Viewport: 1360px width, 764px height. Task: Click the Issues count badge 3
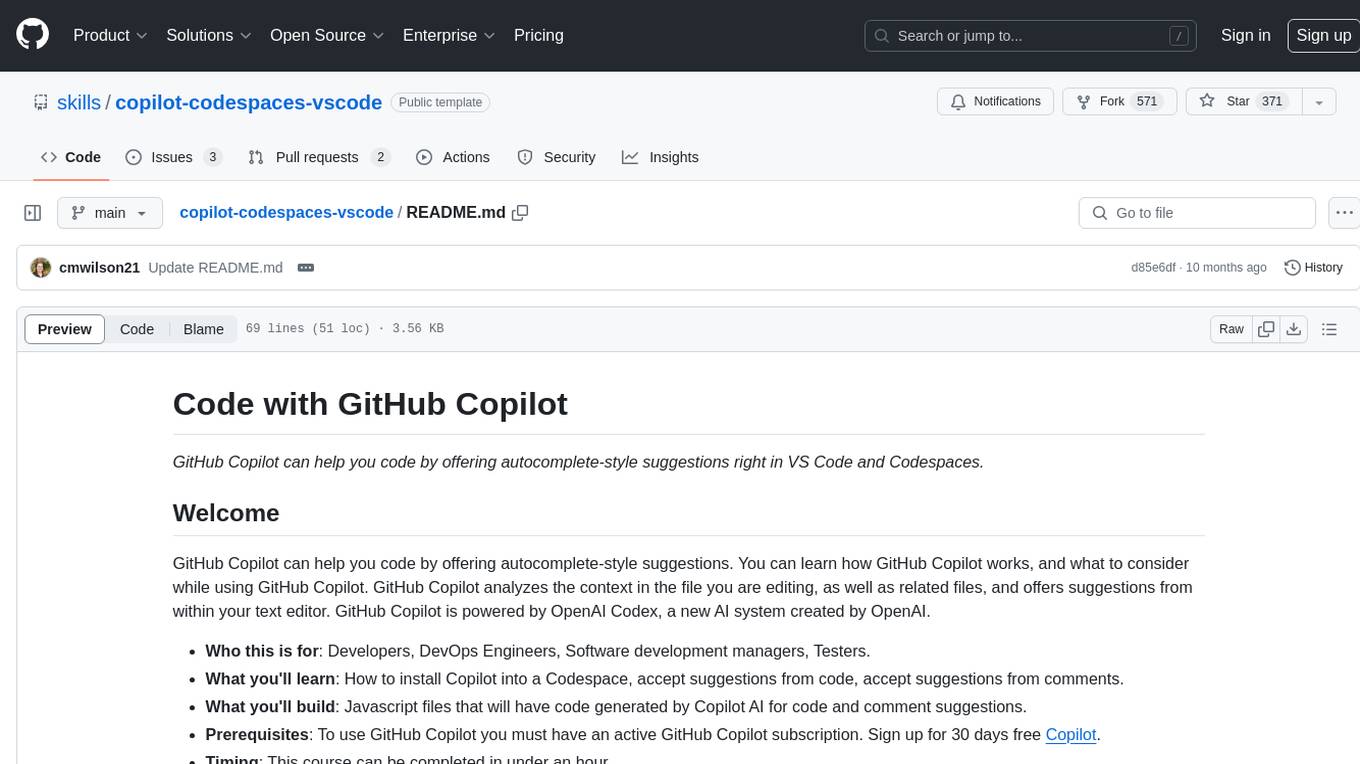(x=212, y=157)
